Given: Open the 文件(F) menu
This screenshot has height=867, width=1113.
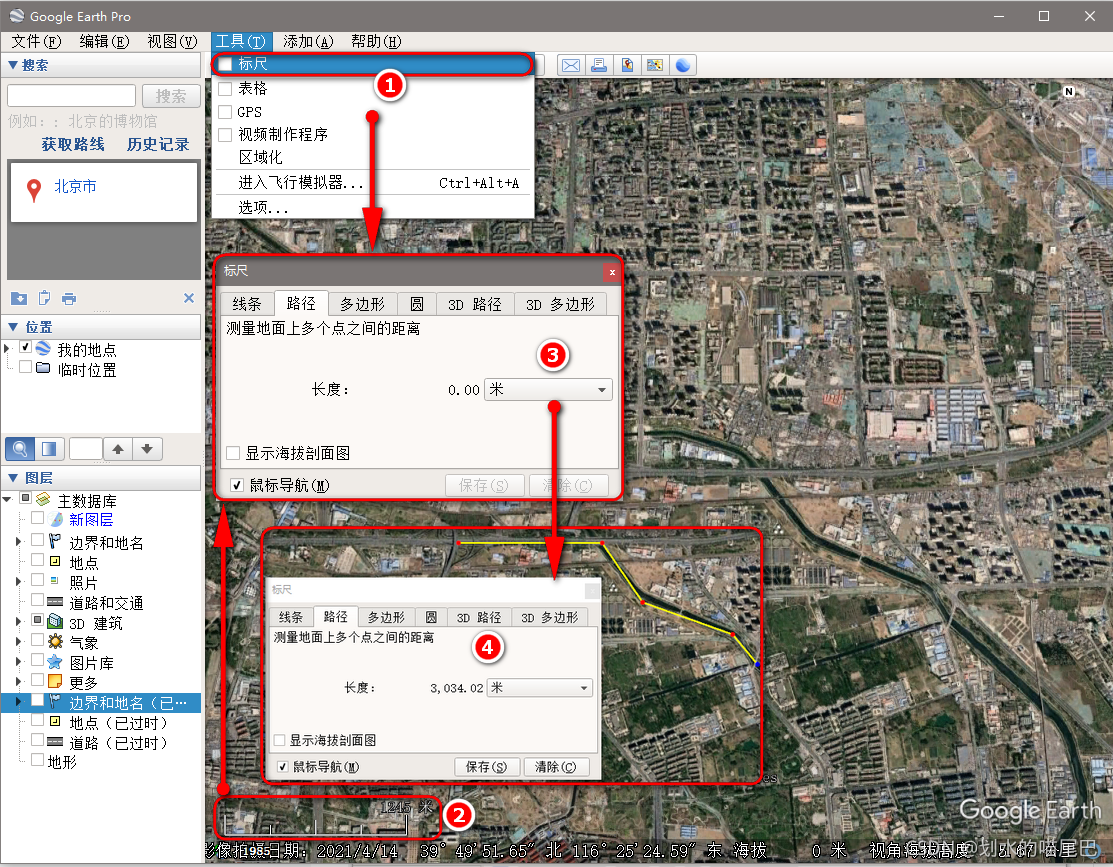Looking at the screenshot, I should point(35,42).
